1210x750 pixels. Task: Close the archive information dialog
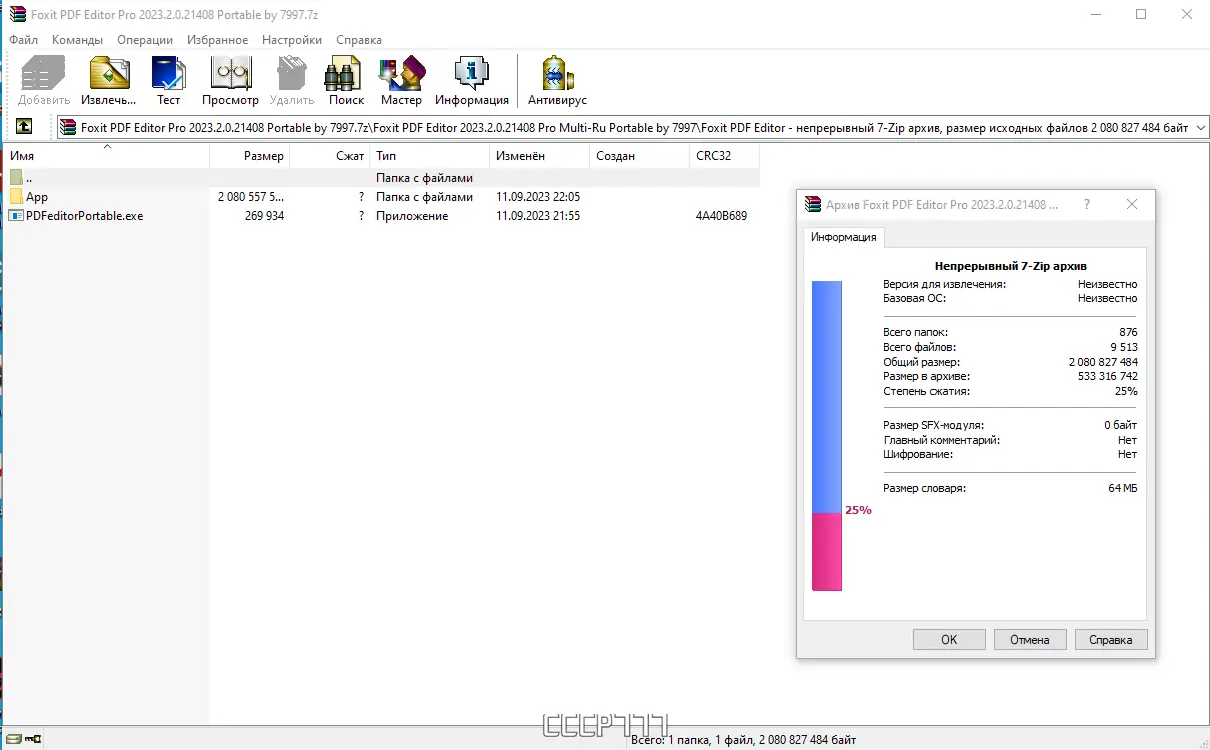pos(1132,204)
